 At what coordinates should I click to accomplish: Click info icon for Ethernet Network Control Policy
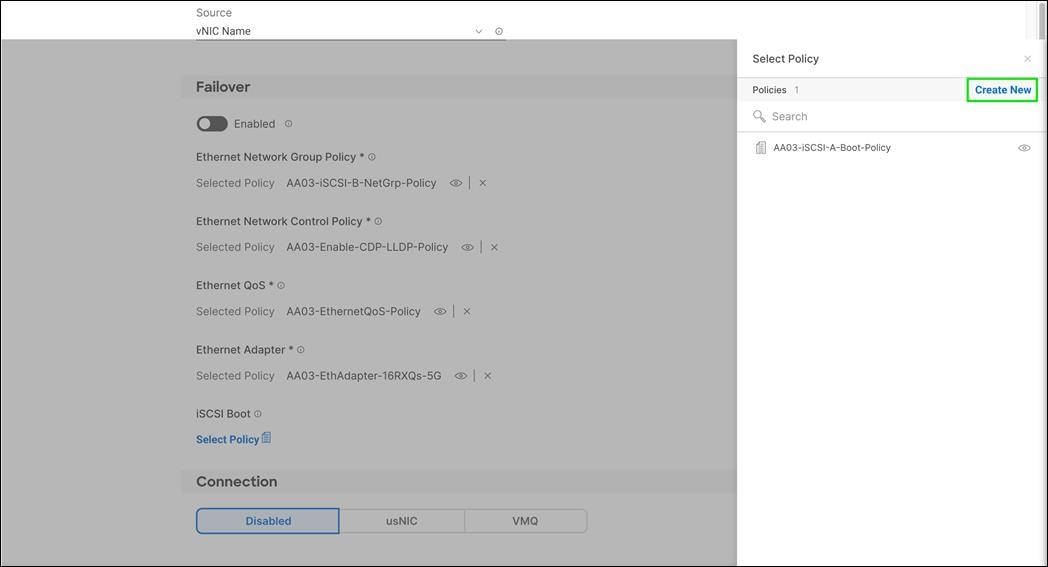click(x=378, y=221)
